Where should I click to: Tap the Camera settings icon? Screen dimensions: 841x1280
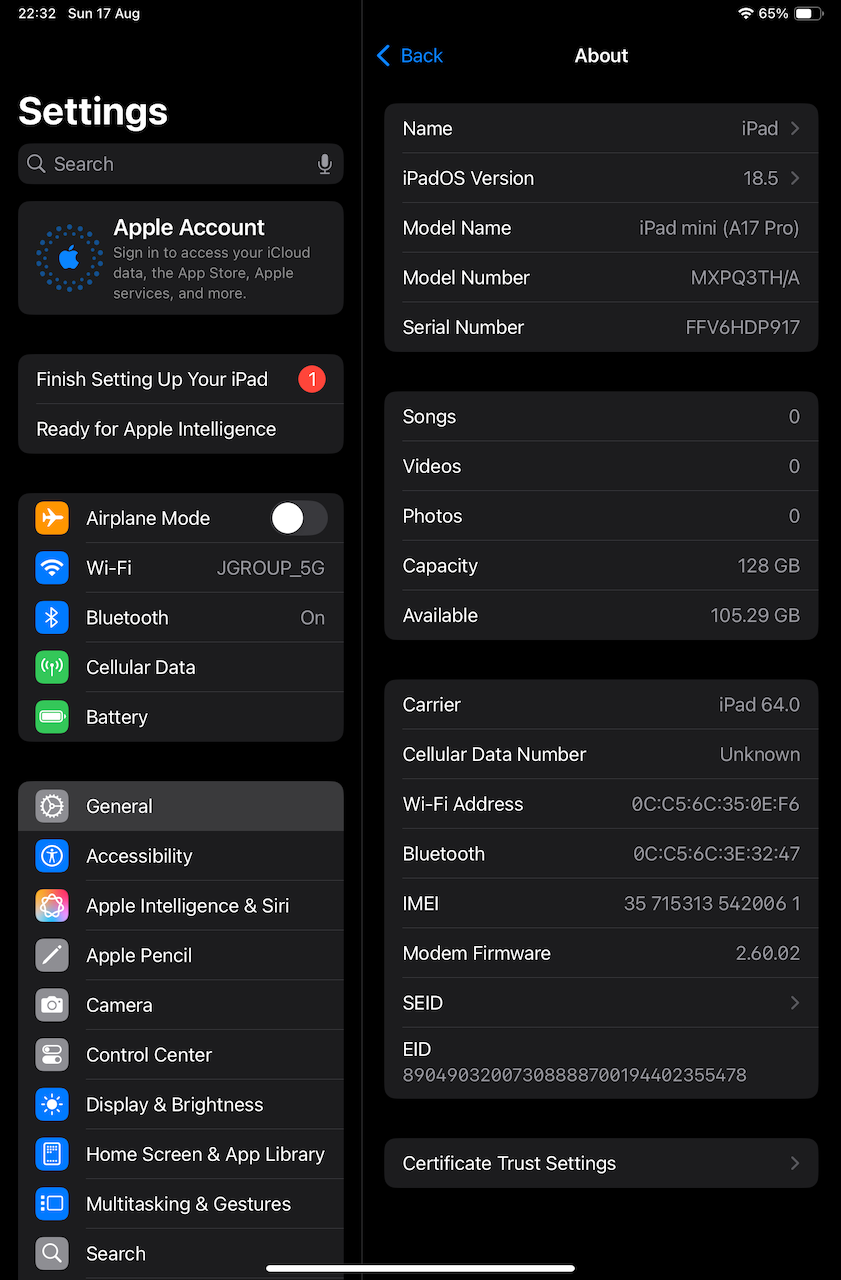coord(52,1005)
